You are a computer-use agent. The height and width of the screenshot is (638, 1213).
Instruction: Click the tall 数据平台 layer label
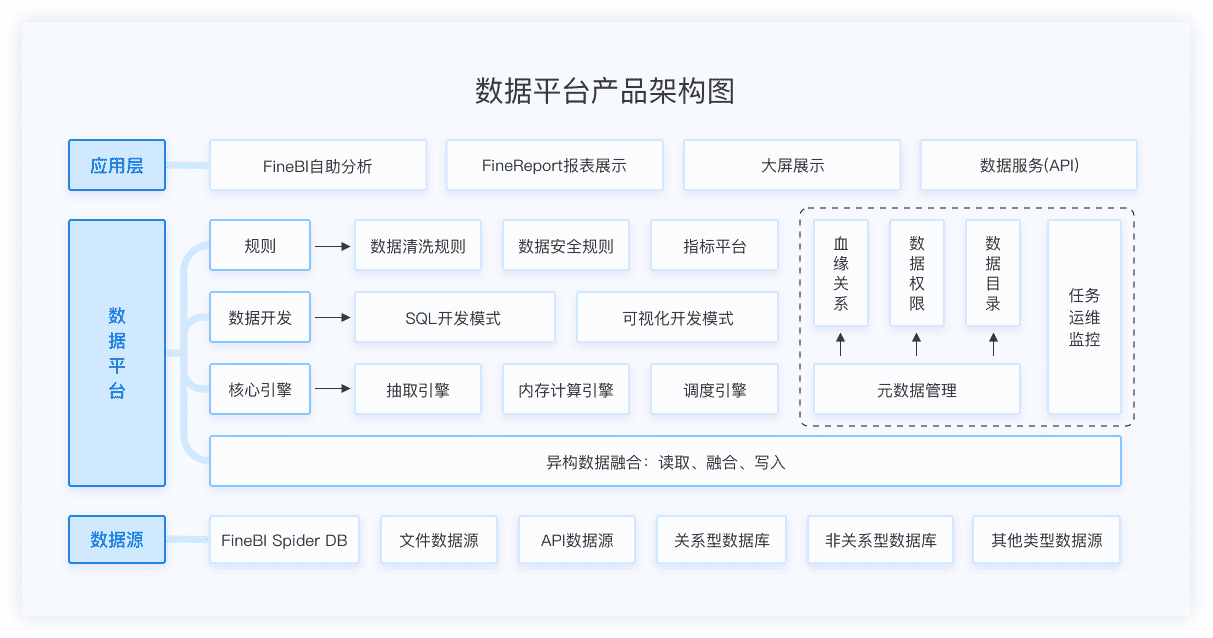pos(117,353)
